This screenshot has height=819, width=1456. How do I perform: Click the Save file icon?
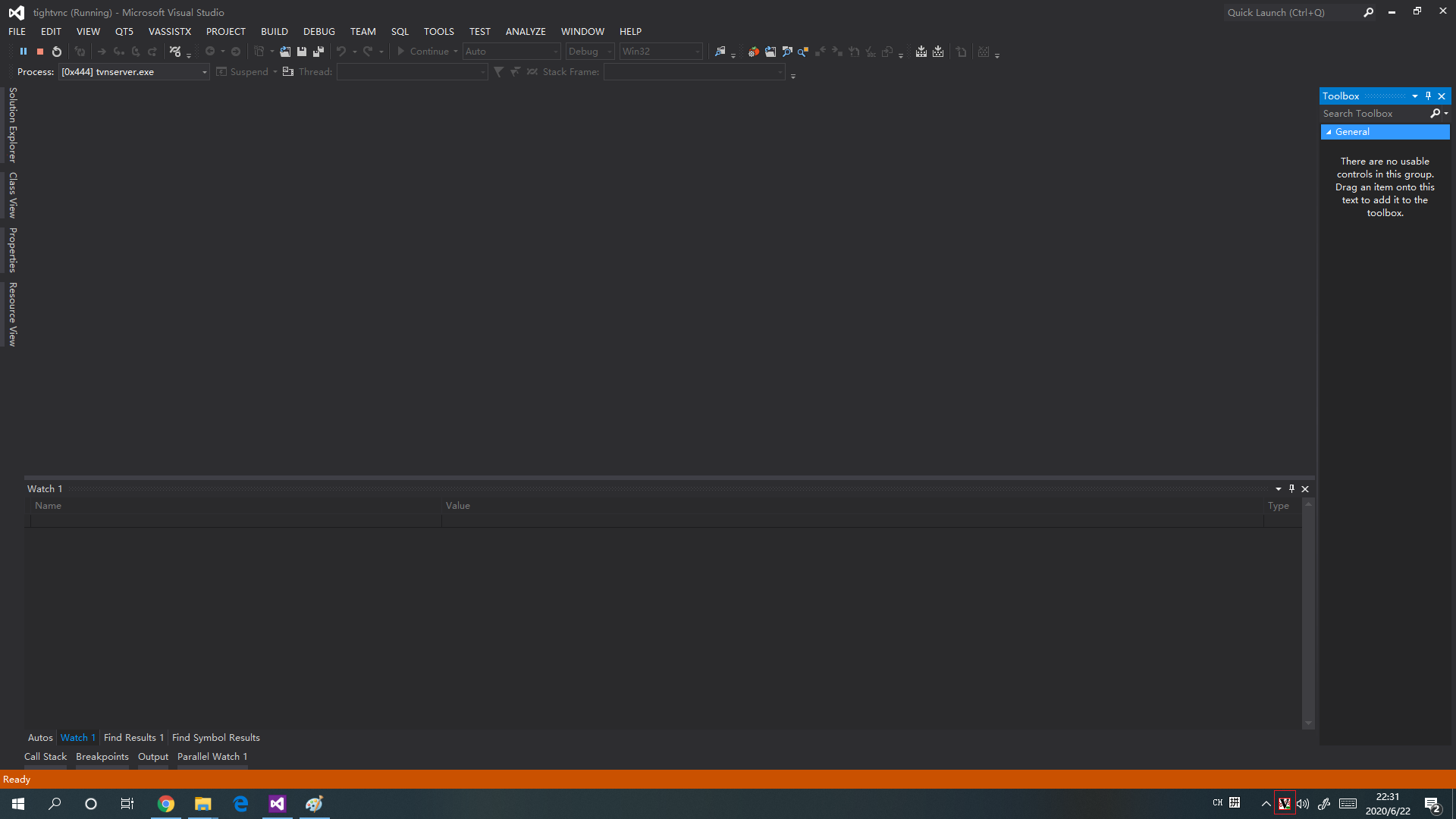point(302,52)
